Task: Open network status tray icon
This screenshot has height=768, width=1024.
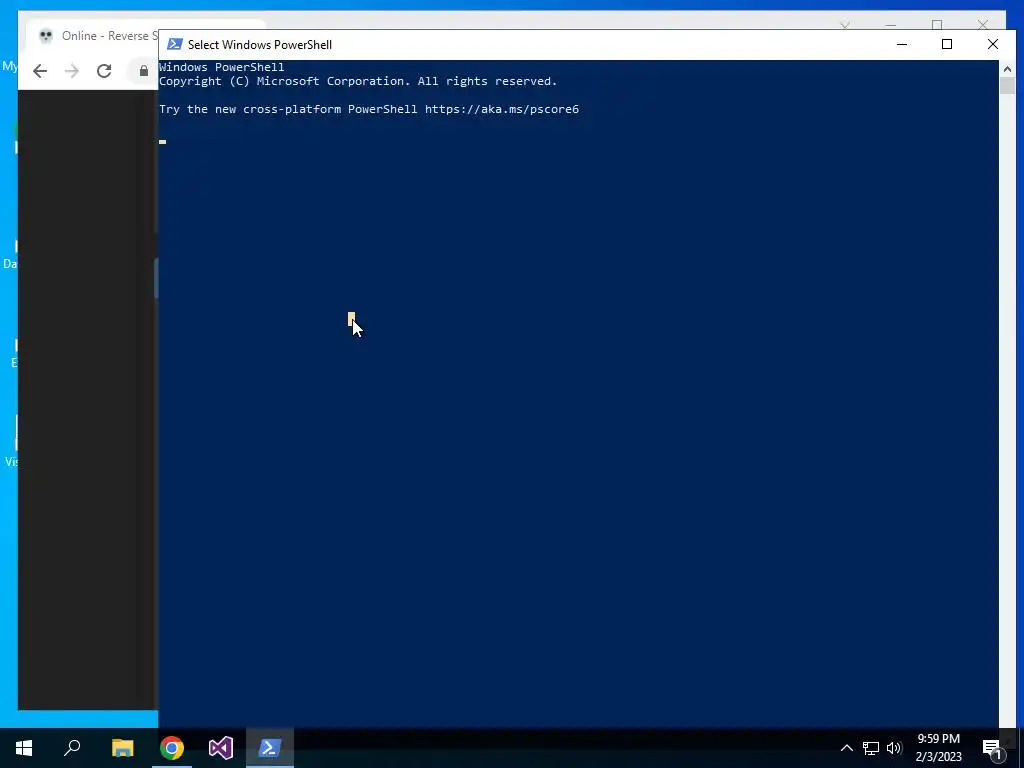Action: pos(871,748)
